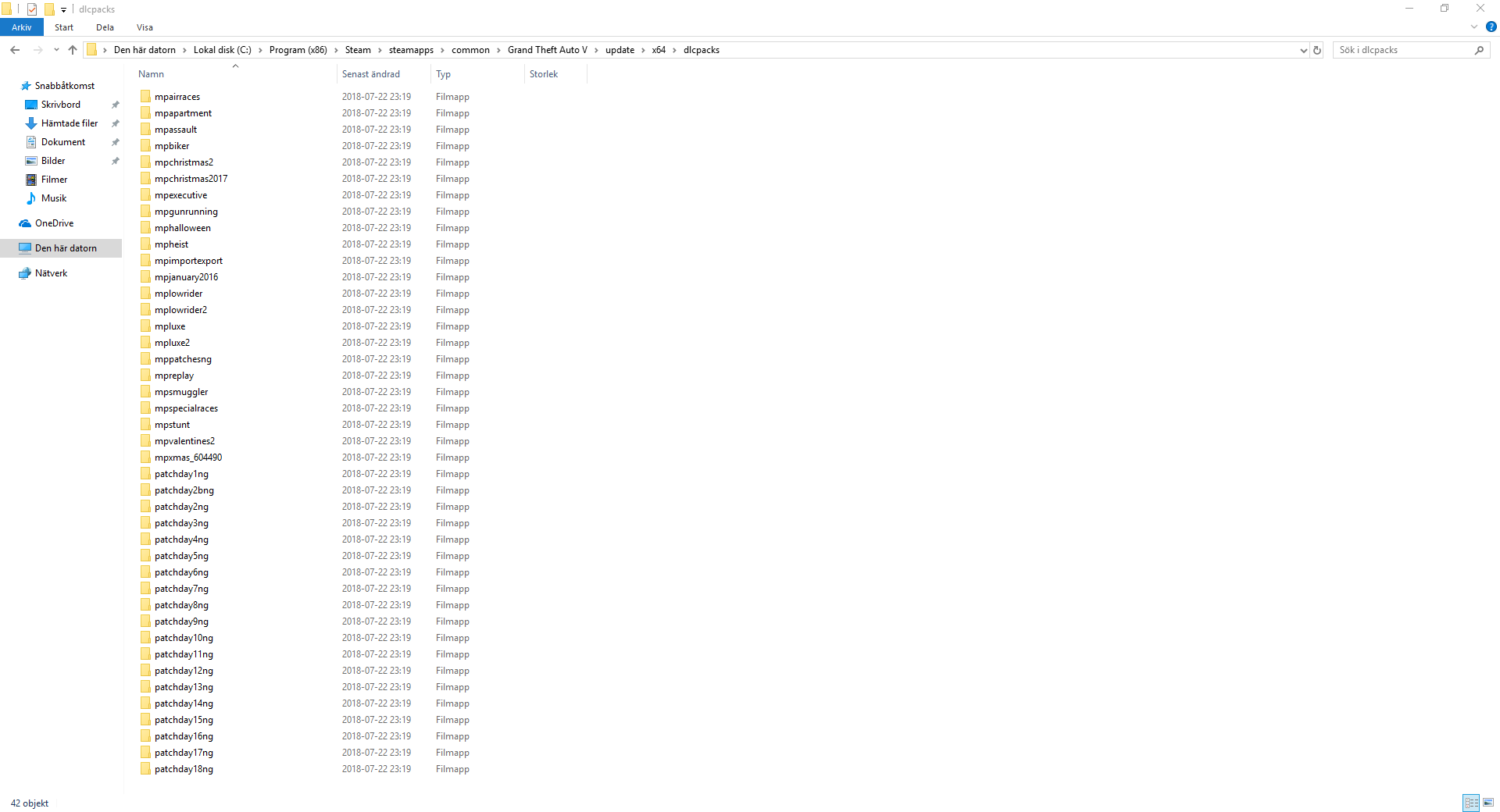This screenshot has width=1500, height=812.
Task: Click the OneDrive cloud icon
Action: [x=25, y=223]
